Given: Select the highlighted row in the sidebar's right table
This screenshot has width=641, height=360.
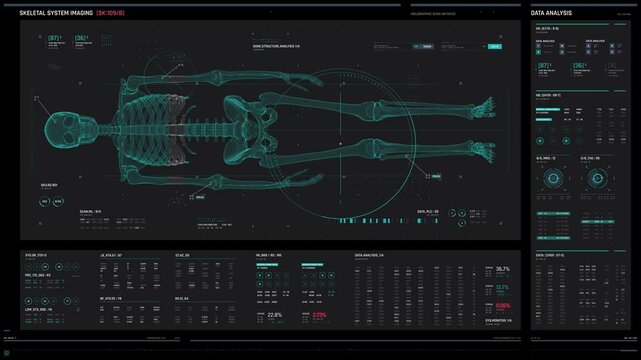Looking at the screenshot, I should coord(598,222).
